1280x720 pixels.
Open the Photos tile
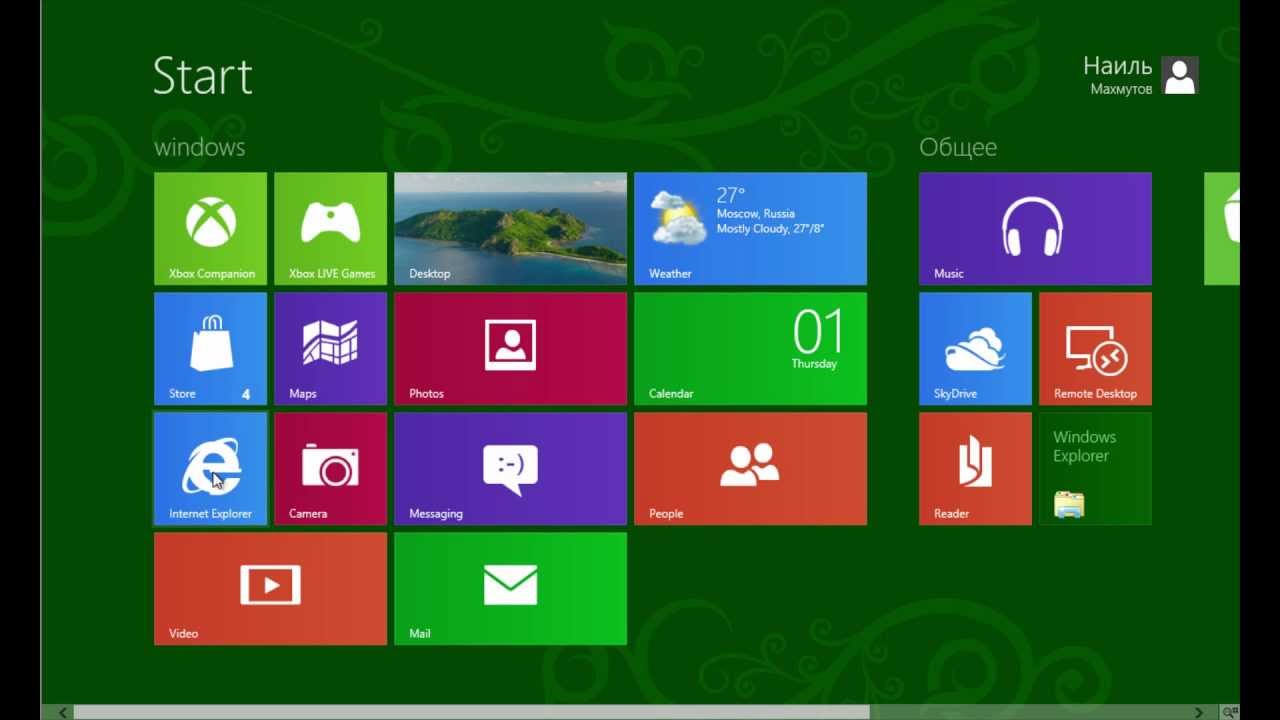tap(510, 349)
